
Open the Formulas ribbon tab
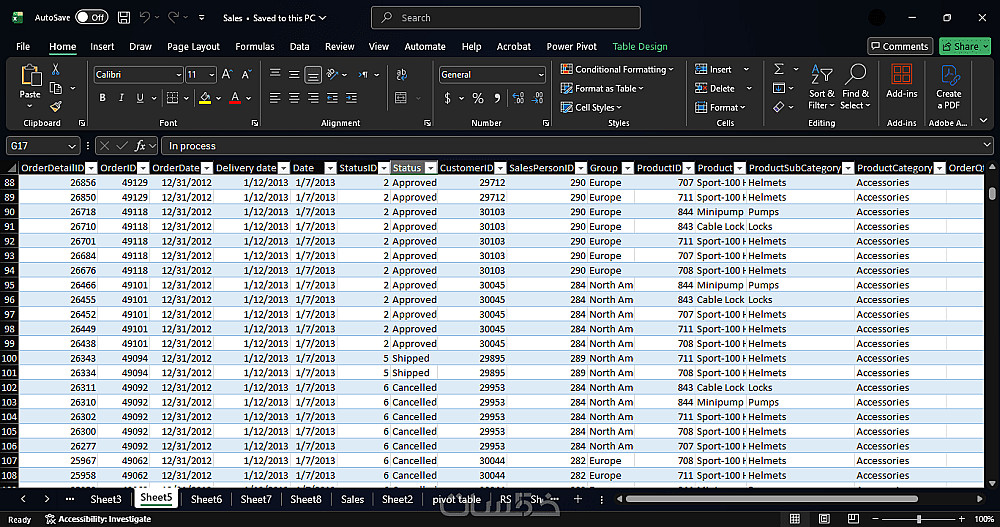[254, 46]
